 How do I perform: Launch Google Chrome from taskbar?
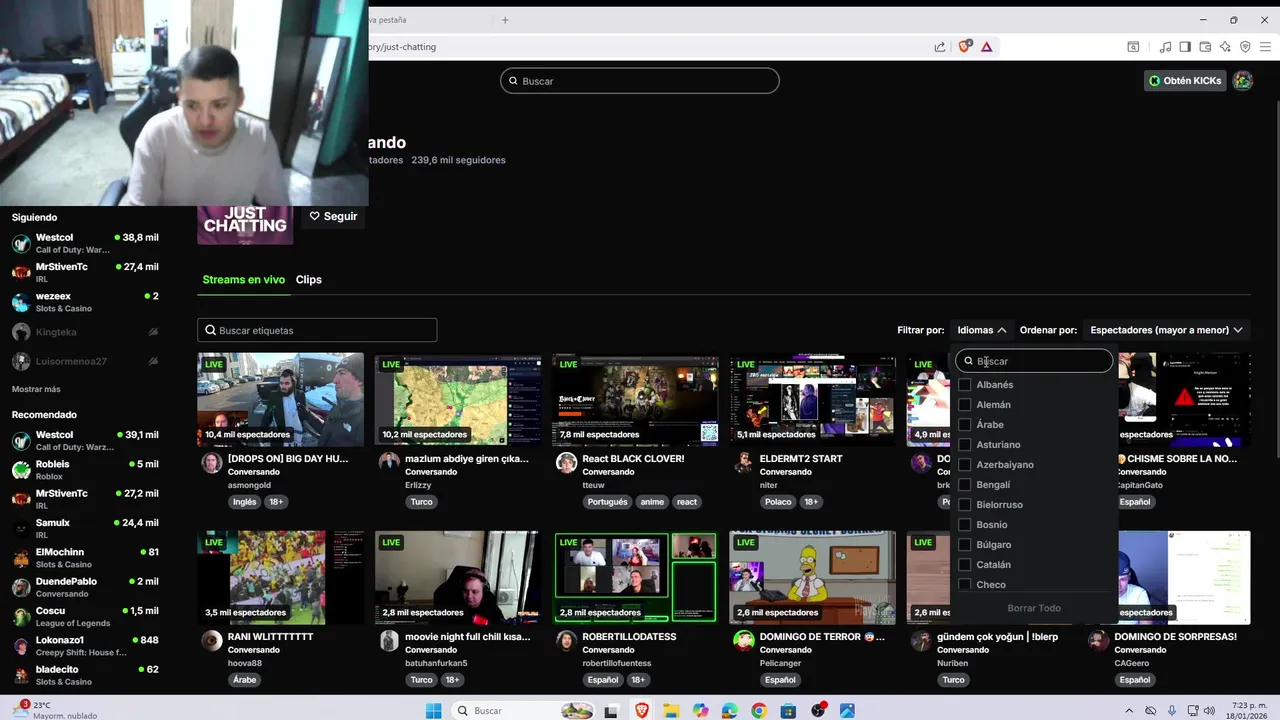click(759, 711)
